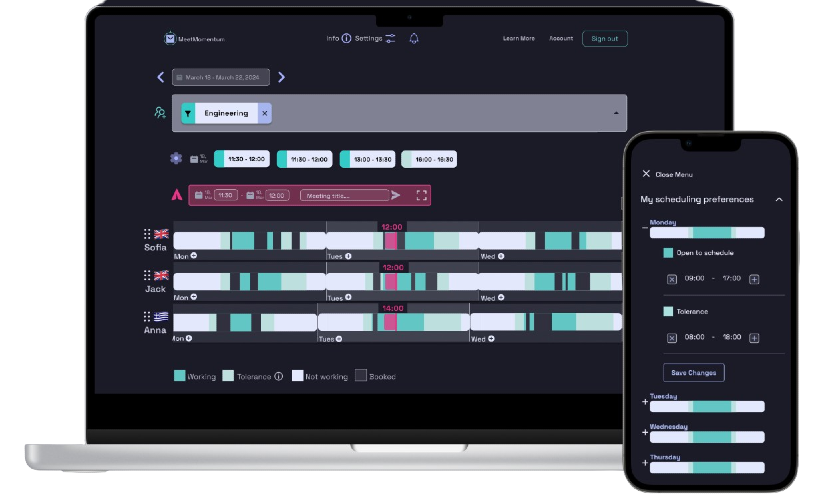Edit the 12:00 end time field
The width and height of the screenshot is (816, 500).
277,196
